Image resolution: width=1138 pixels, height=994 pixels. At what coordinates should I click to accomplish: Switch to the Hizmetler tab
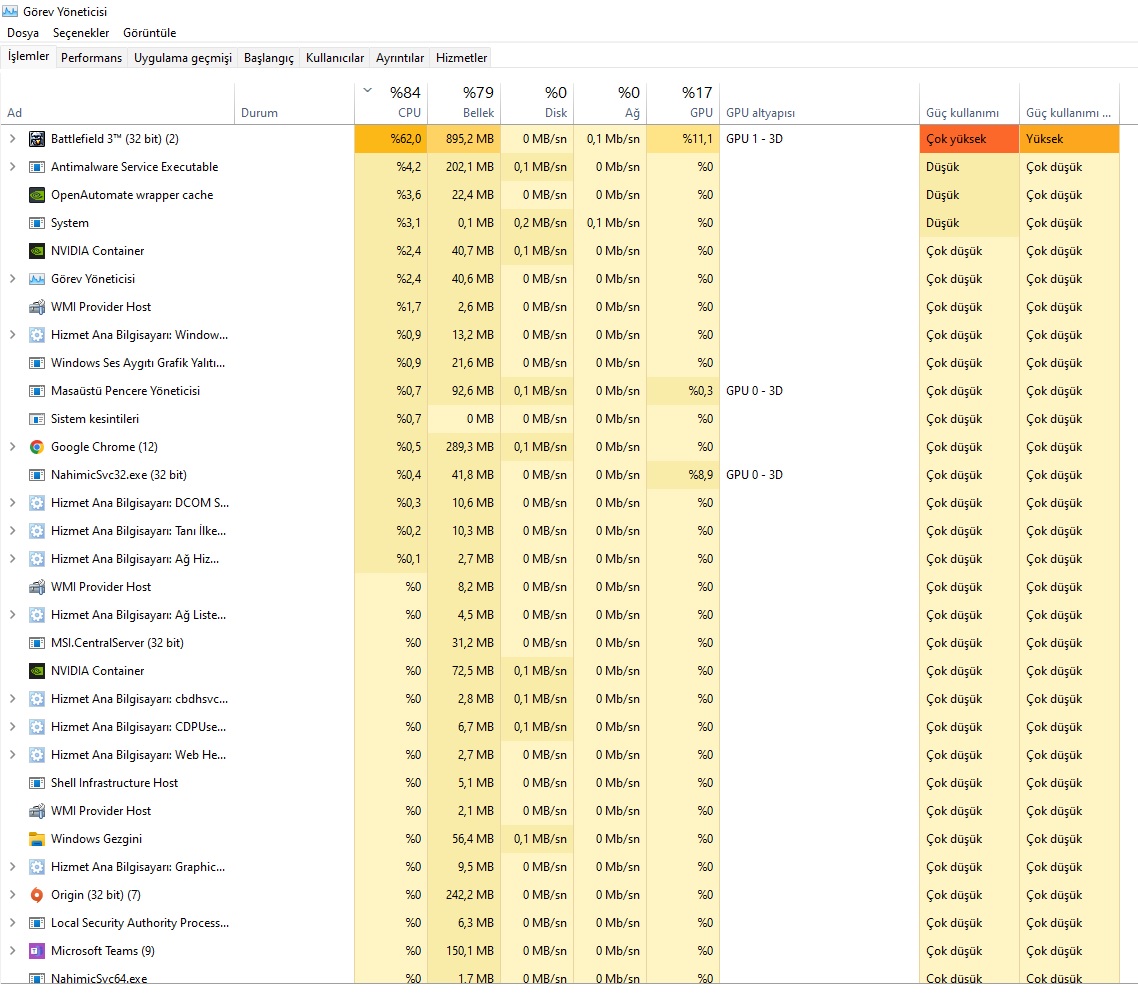click(x=462, y=57)
